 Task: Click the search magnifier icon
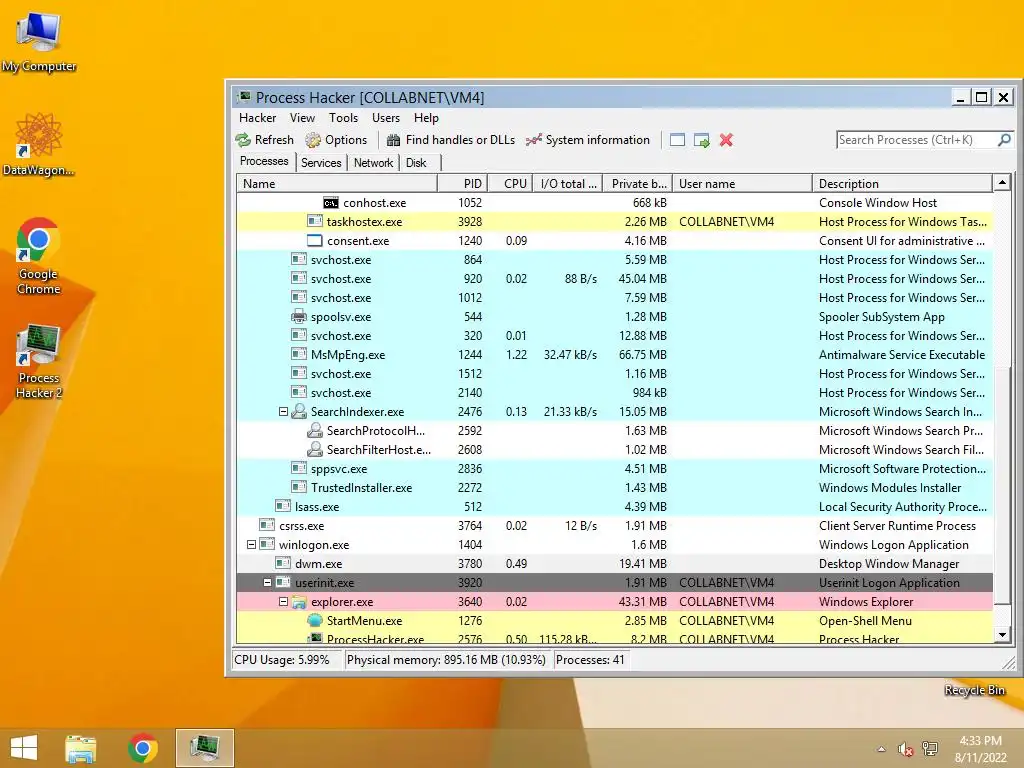click(x=1004, y=140)
